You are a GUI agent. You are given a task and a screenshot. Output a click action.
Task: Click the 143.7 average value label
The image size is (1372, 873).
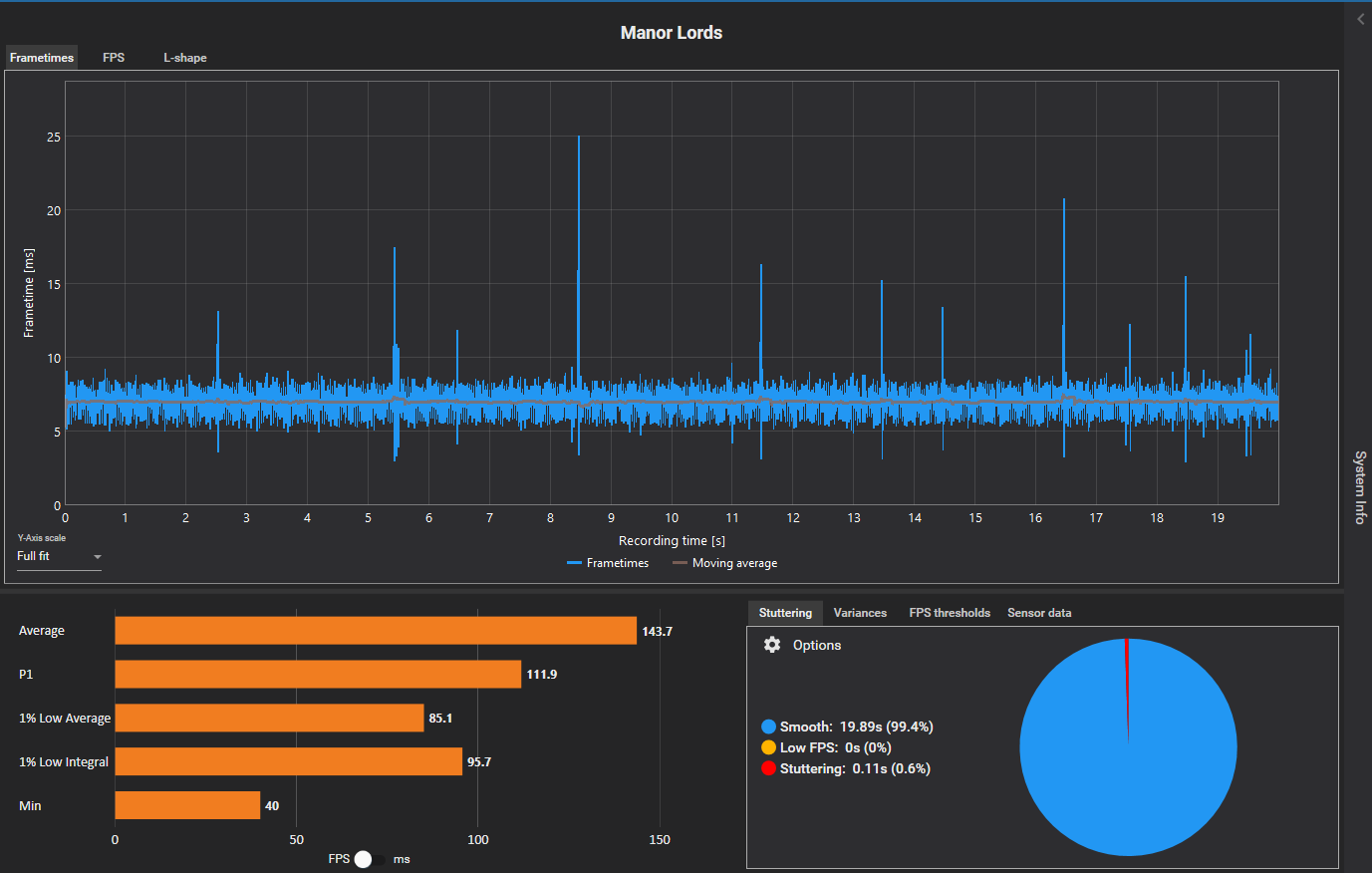pos(658,632)
